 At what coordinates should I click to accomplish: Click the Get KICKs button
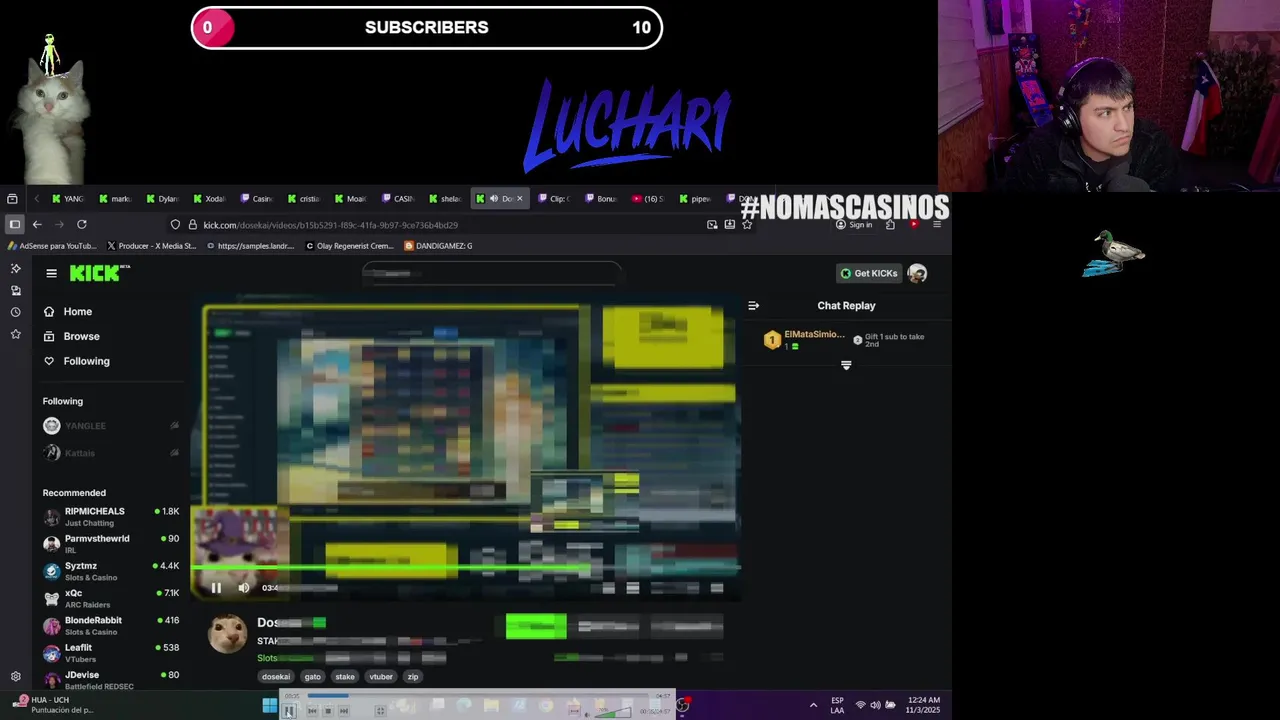(868, 273)
